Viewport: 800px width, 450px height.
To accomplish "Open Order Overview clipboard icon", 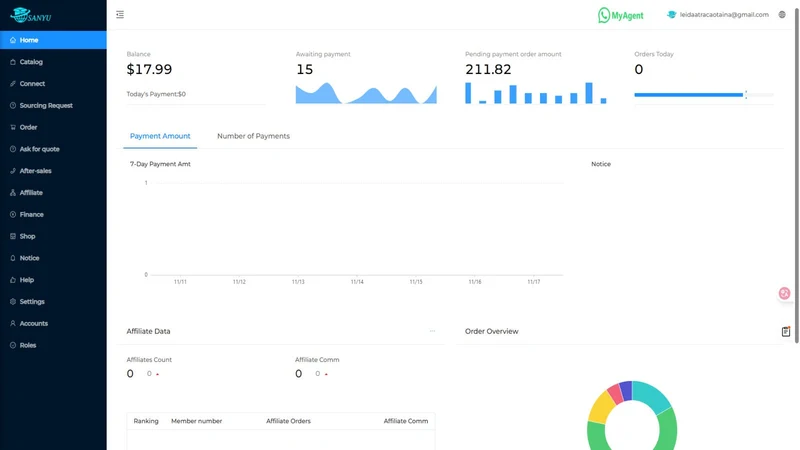I will click(x=786, y=332).
